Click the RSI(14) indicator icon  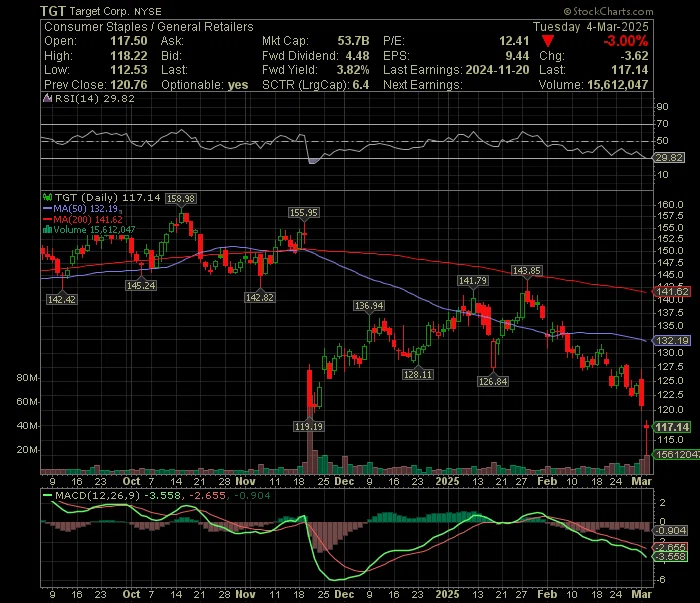(x=47, y=98)
